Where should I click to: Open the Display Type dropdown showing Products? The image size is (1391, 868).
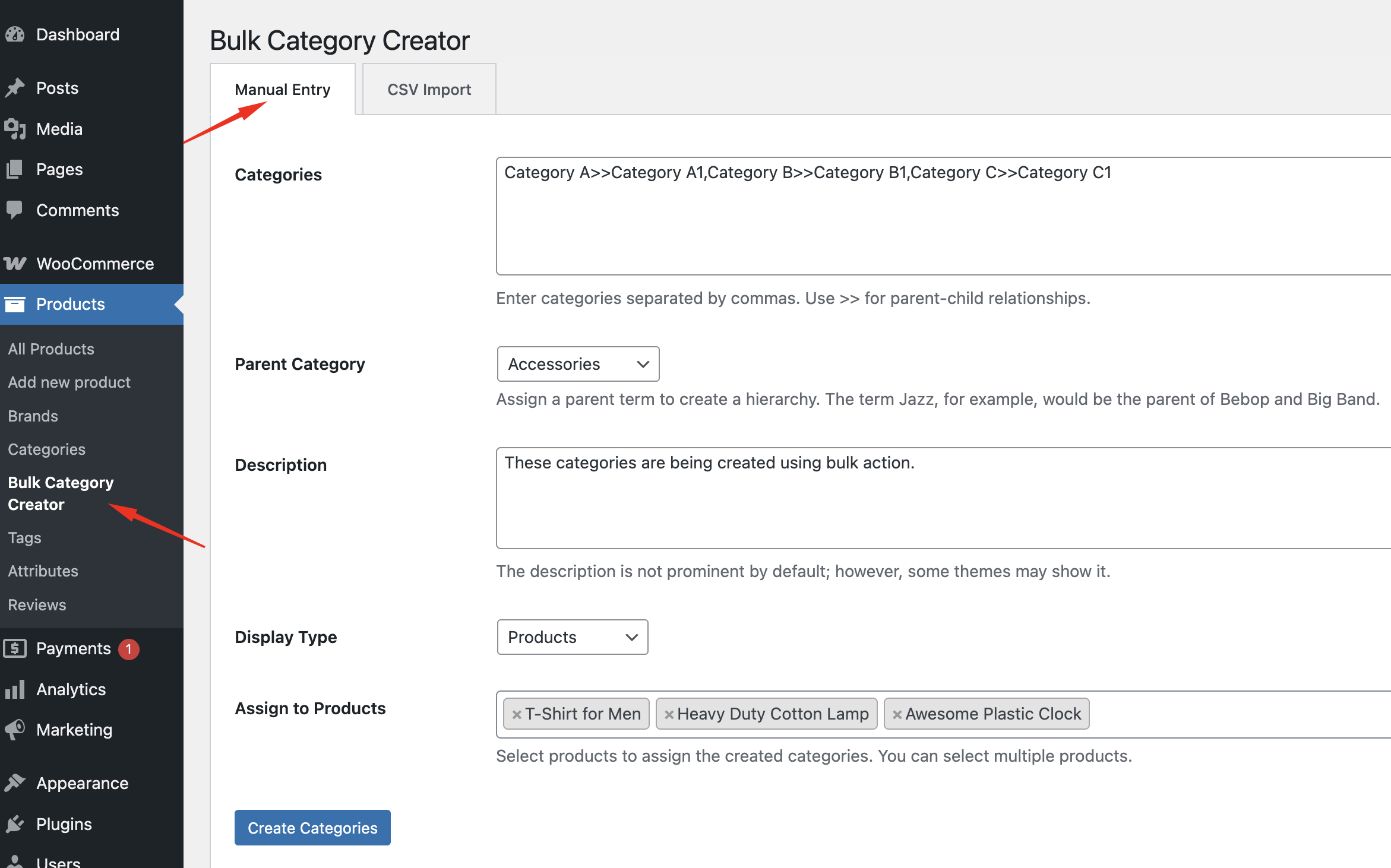[x=571, y=637]
